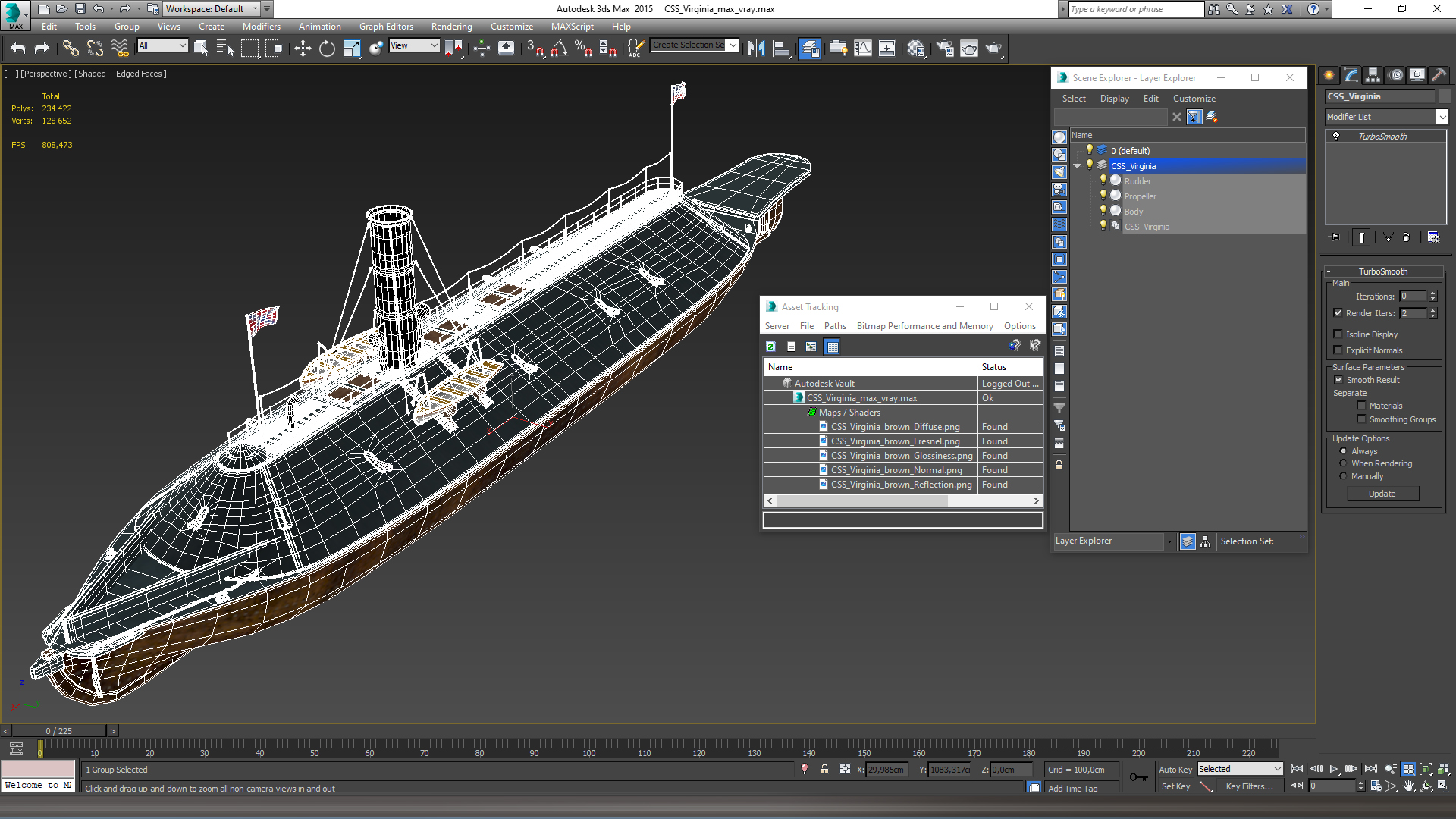Screen dimensions: 1456x819
Task: Select the Manually update radio button
Action: pyautogui.click(x=1343, y=476)
